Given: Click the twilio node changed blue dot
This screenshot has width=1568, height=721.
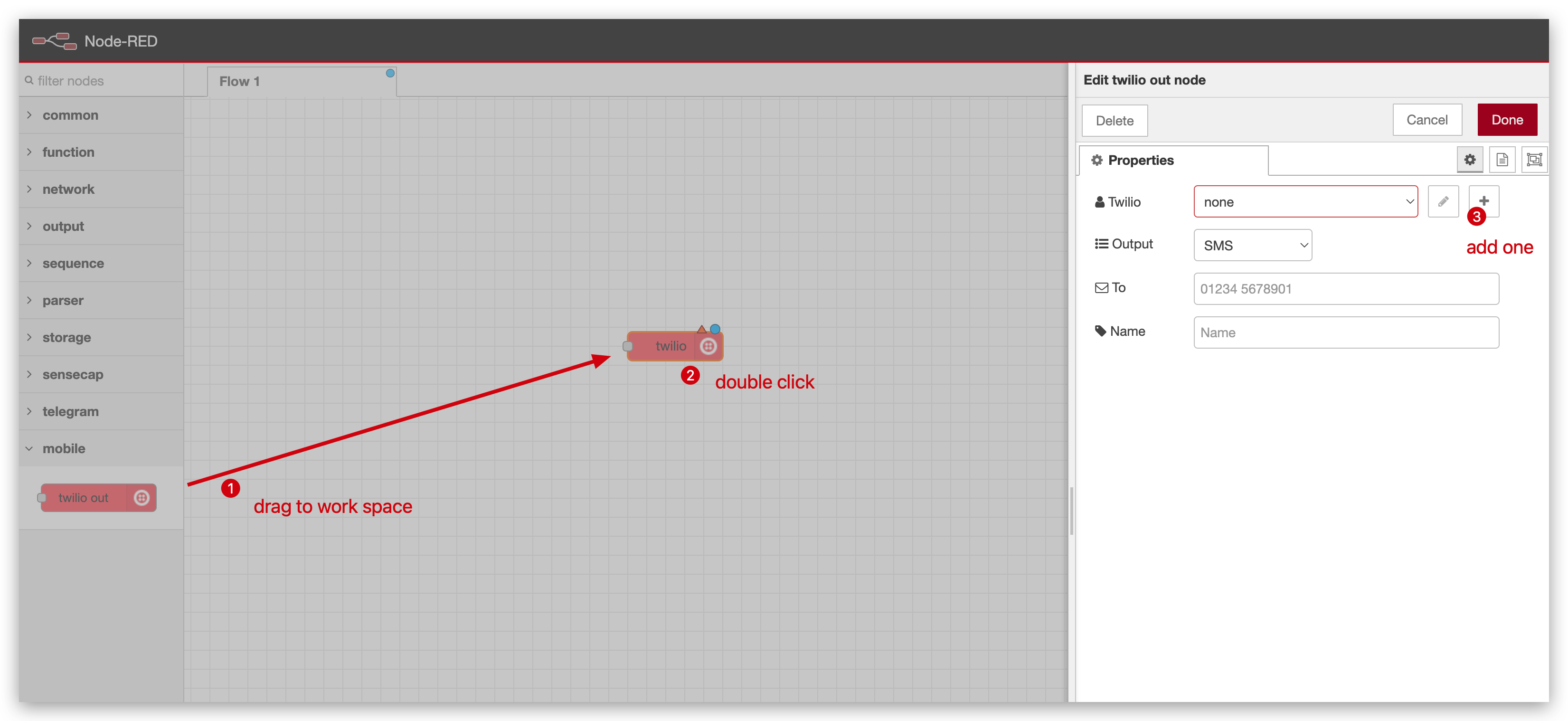Looking at the screenshot, I should pos(715,329).
